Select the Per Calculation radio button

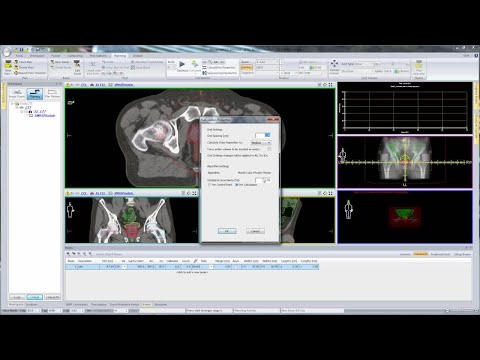tap(237, 184)
